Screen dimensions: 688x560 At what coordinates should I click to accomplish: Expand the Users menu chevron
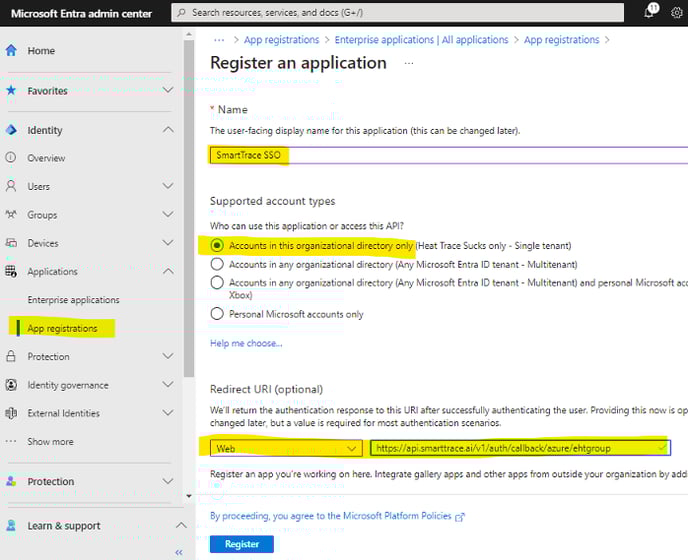pos(168,186)
